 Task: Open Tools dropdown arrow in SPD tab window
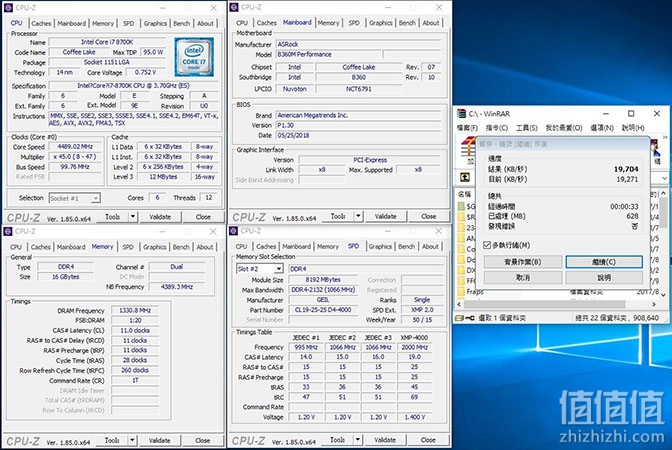pyautogui.click(x=358, y=440)
